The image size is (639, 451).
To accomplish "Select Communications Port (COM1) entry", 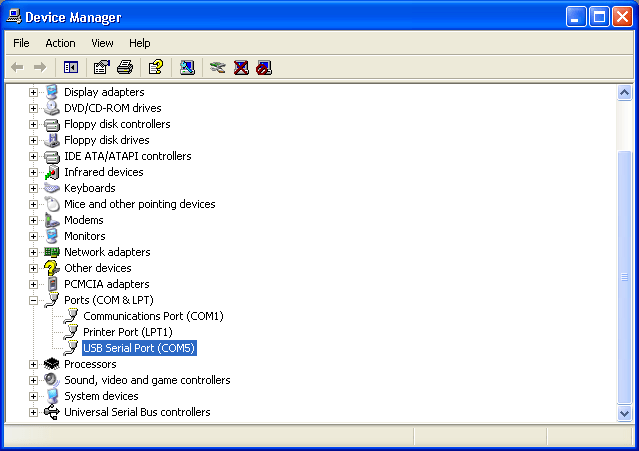I will pos(153,316).
